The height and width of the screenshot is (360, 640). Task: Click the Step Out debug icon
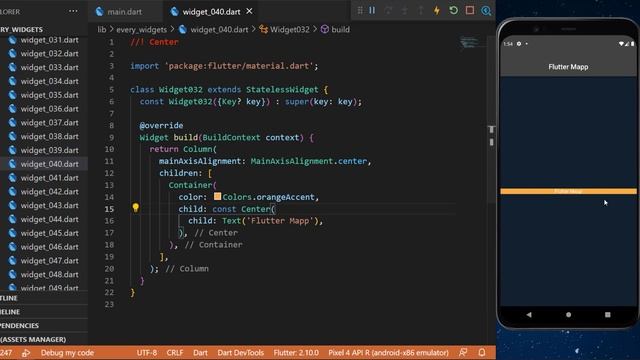(x=421, y=11)
